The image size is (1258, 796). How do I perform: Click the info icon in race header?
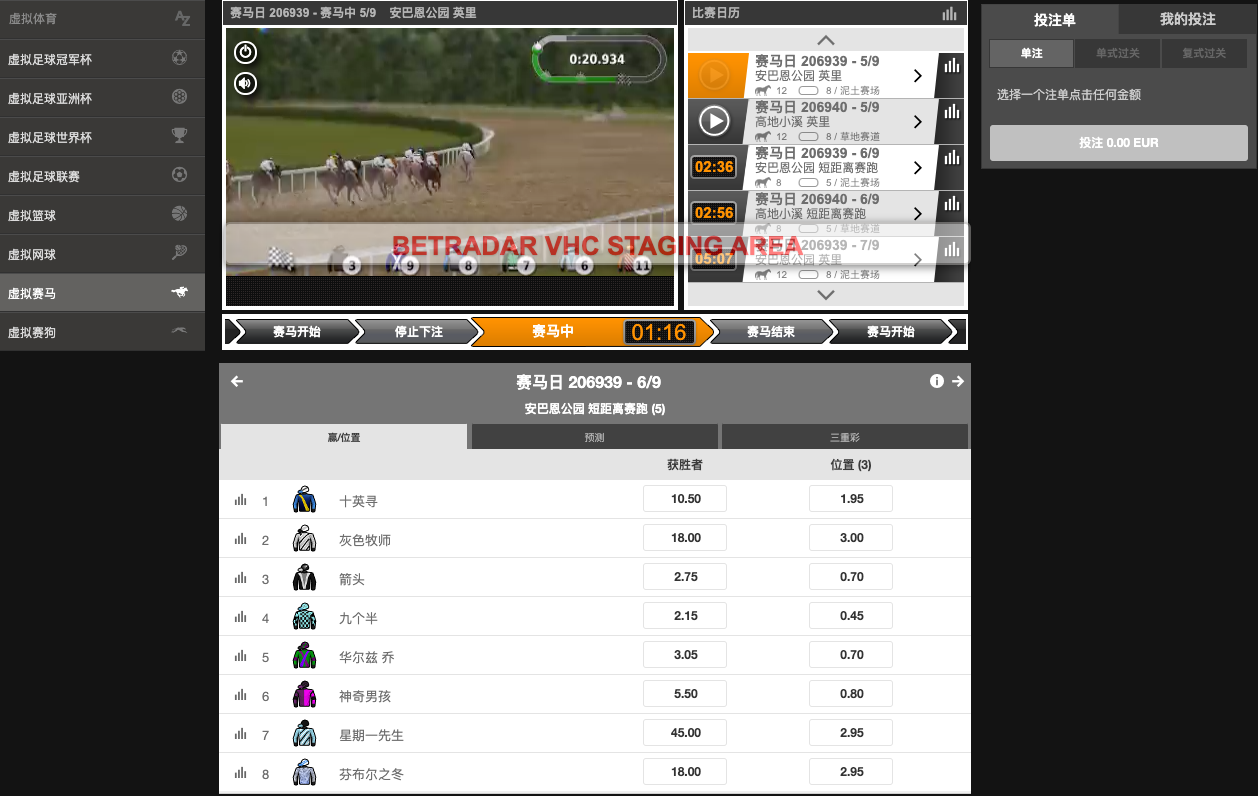(x=936, y=381)
